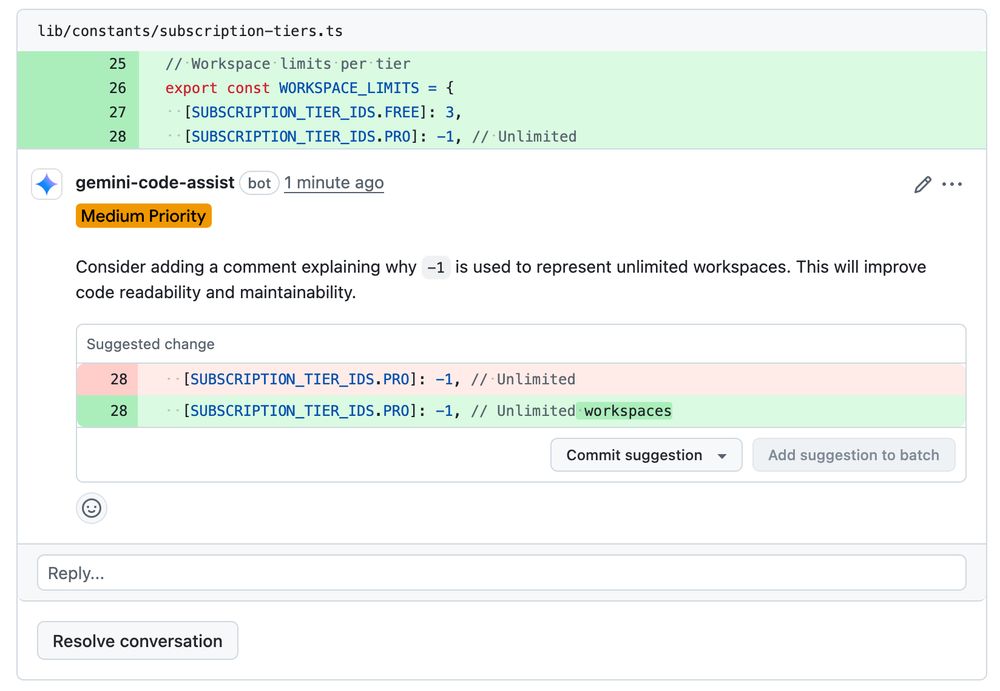Open the three-dot comment options menu

click(952, 184)
